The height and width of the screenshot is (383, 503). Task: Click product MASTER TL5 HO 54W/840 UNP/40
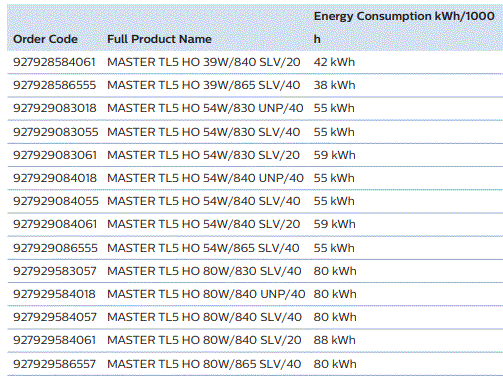click(x=205, y=178)
